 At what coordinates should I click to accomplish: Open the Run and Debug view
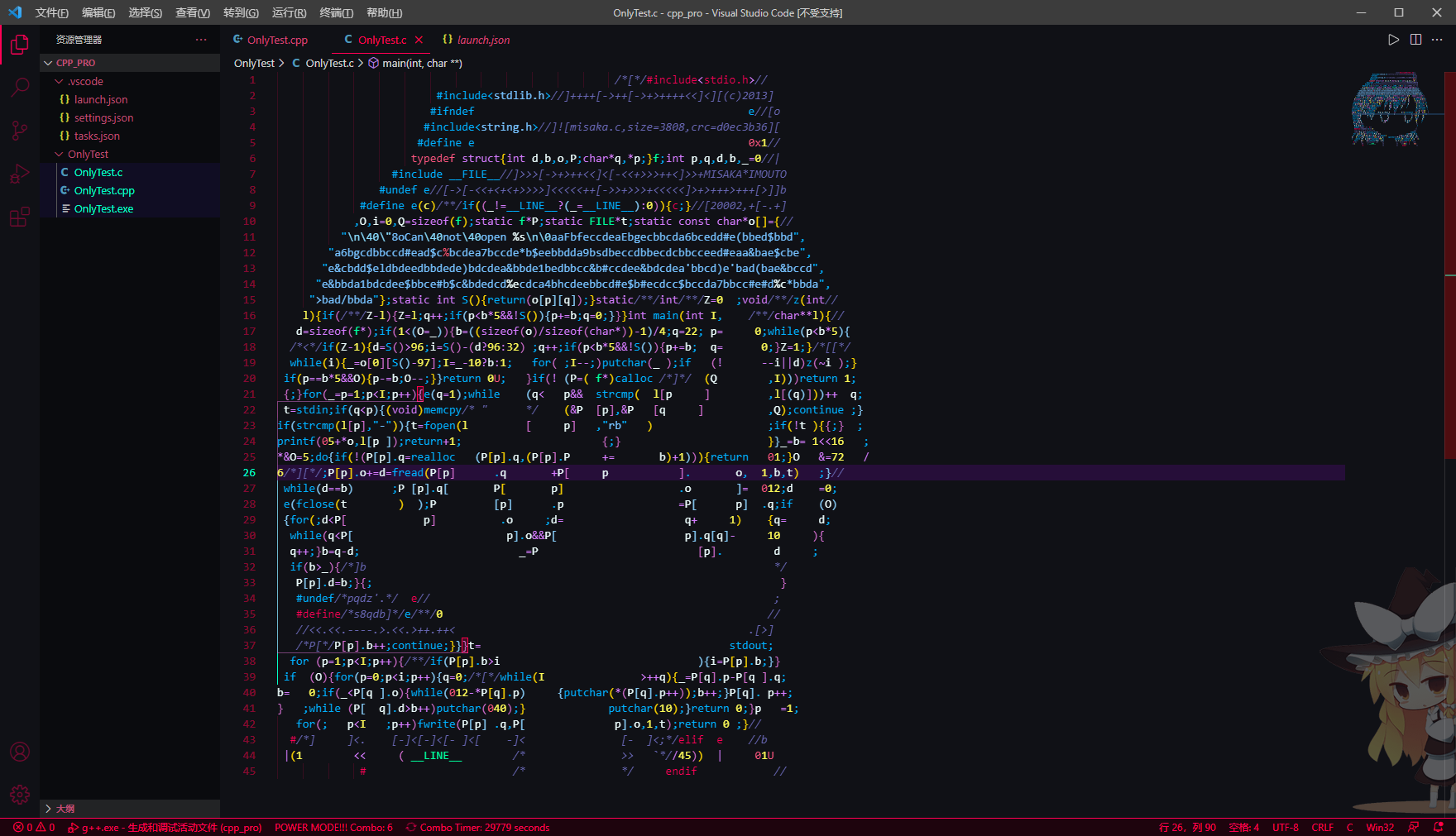20,174
